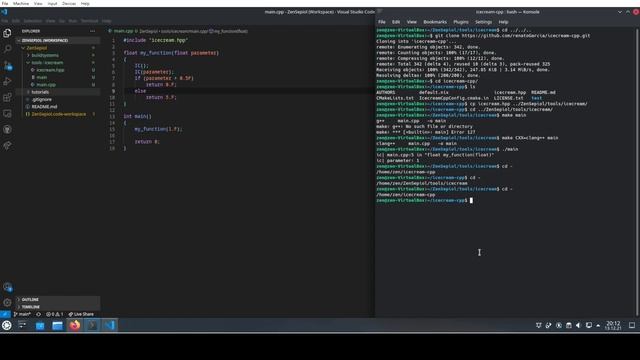Screen dimensions: 640x360
Task: Open Run and Debug view
Action: (x=7, y=81)
